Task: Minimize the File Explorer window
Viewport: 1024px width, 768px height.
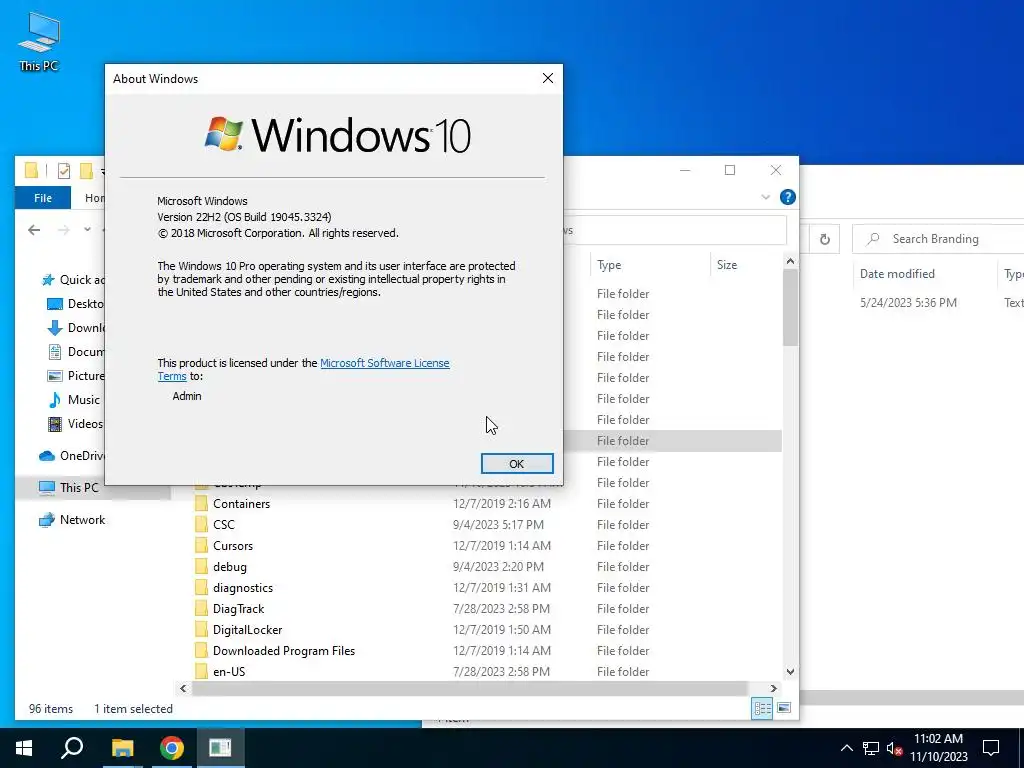Action: (x=685, y=170)
